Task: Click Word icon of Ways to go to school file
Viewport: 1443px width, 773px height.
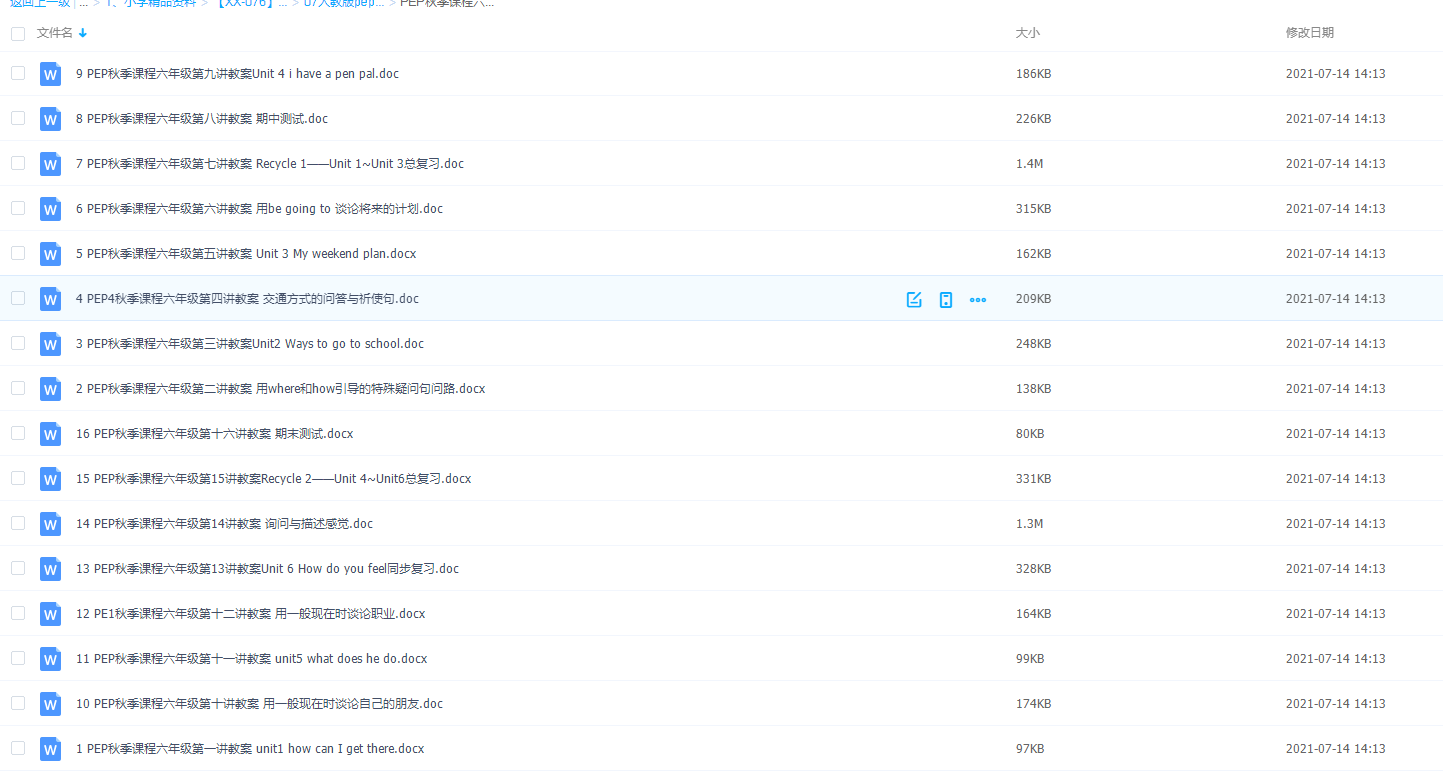Action: [x=50, y=344]
